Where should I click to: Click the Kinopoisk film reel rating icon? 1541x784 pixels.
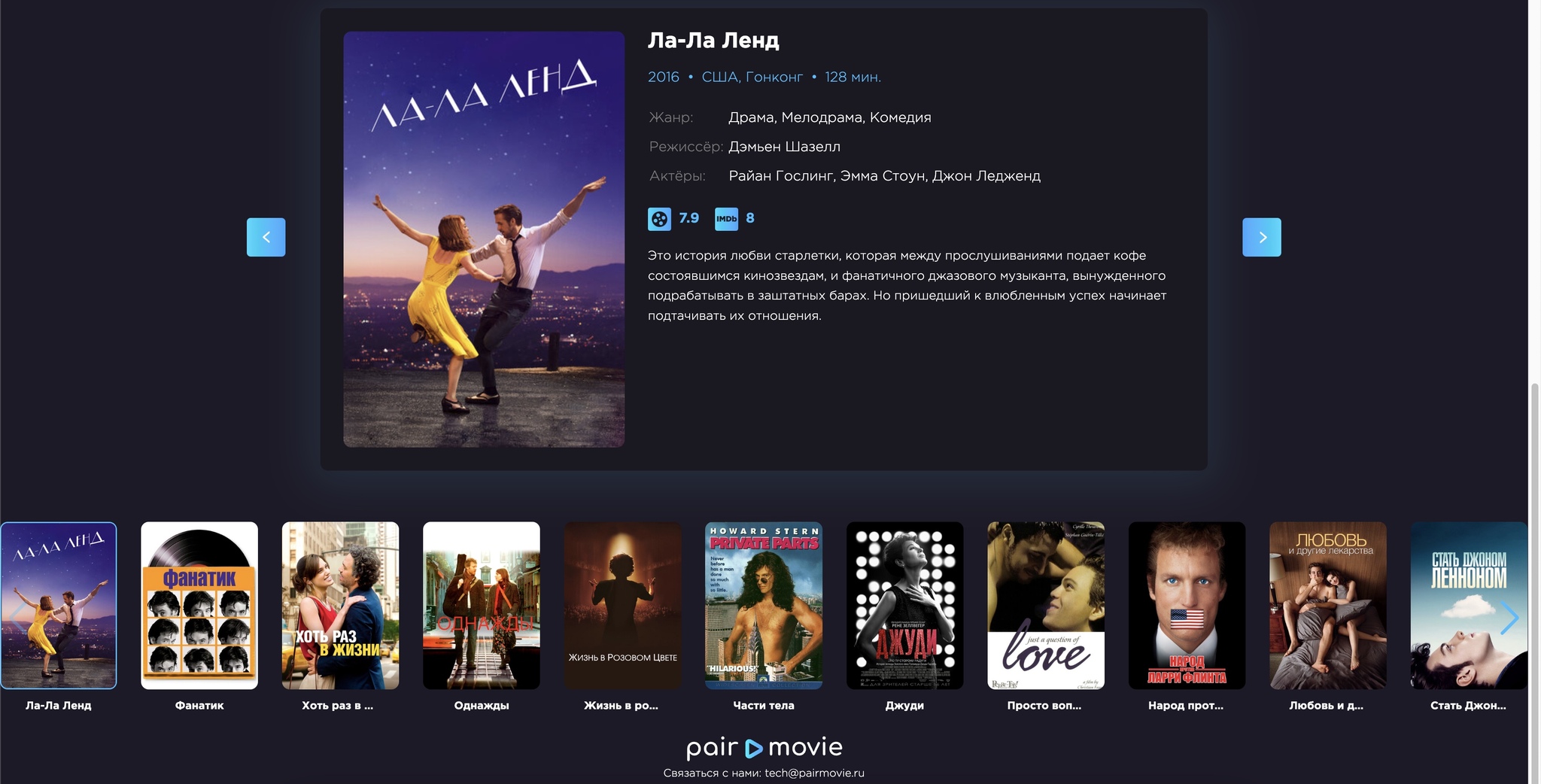point(659,219)
